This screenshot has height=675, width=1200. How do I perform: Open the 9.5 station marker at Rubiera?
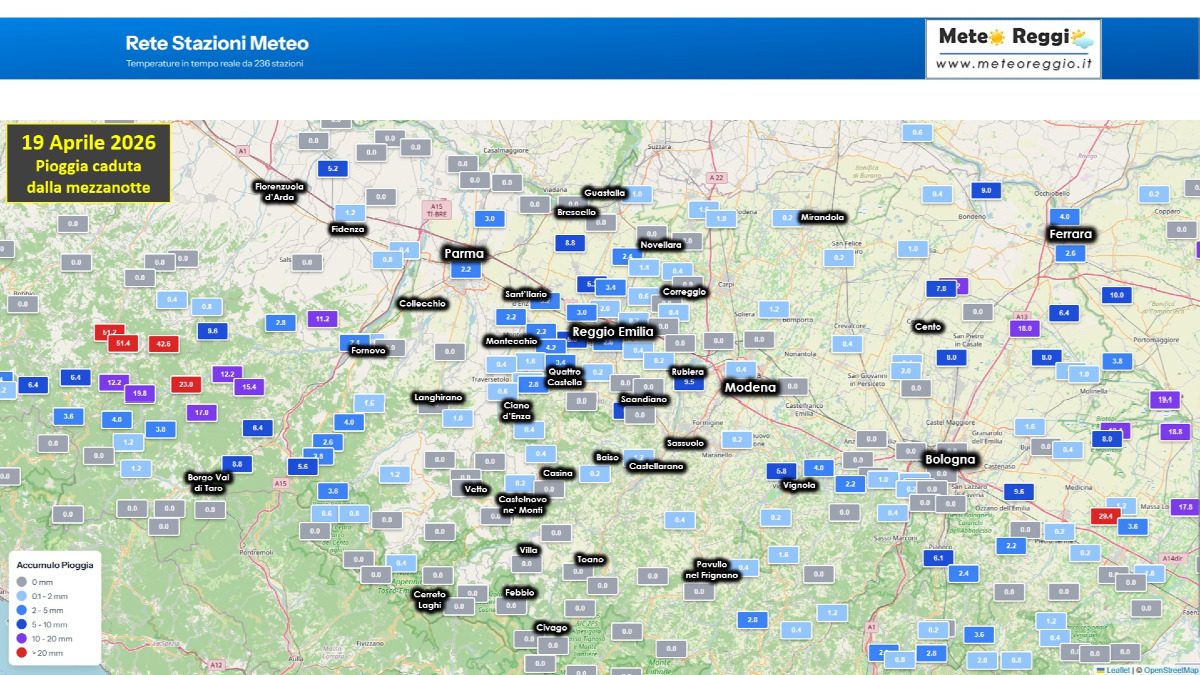pyautogui.click(x=688, y=382)
